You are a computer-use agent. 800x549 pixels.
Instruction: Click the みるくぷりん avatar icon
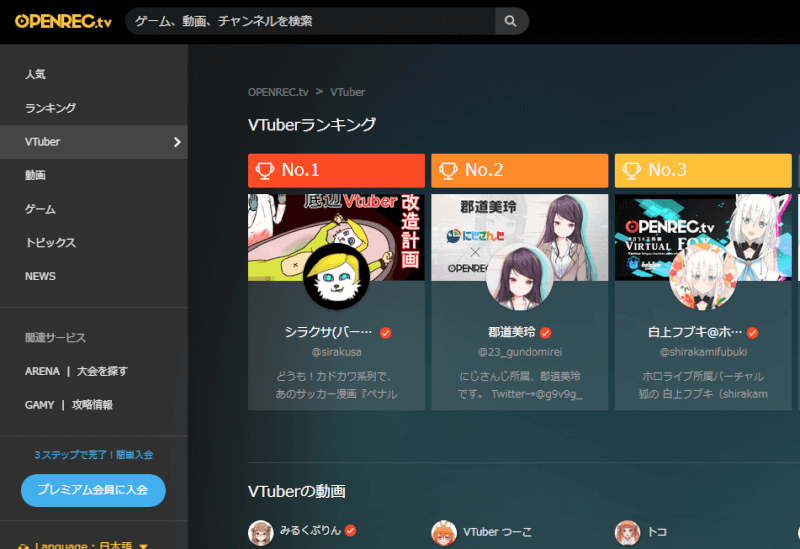tap(261, 533)
